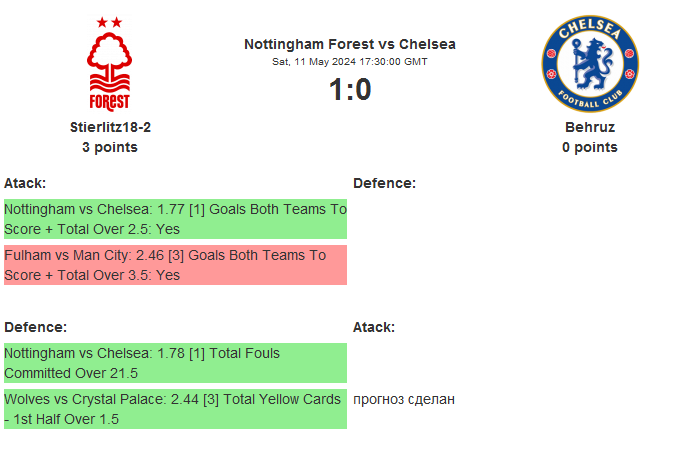Viewport: 700px width, 460px height.
Task: Select the red Fulham vs Man City bet
Action: [x=175, y=265]
